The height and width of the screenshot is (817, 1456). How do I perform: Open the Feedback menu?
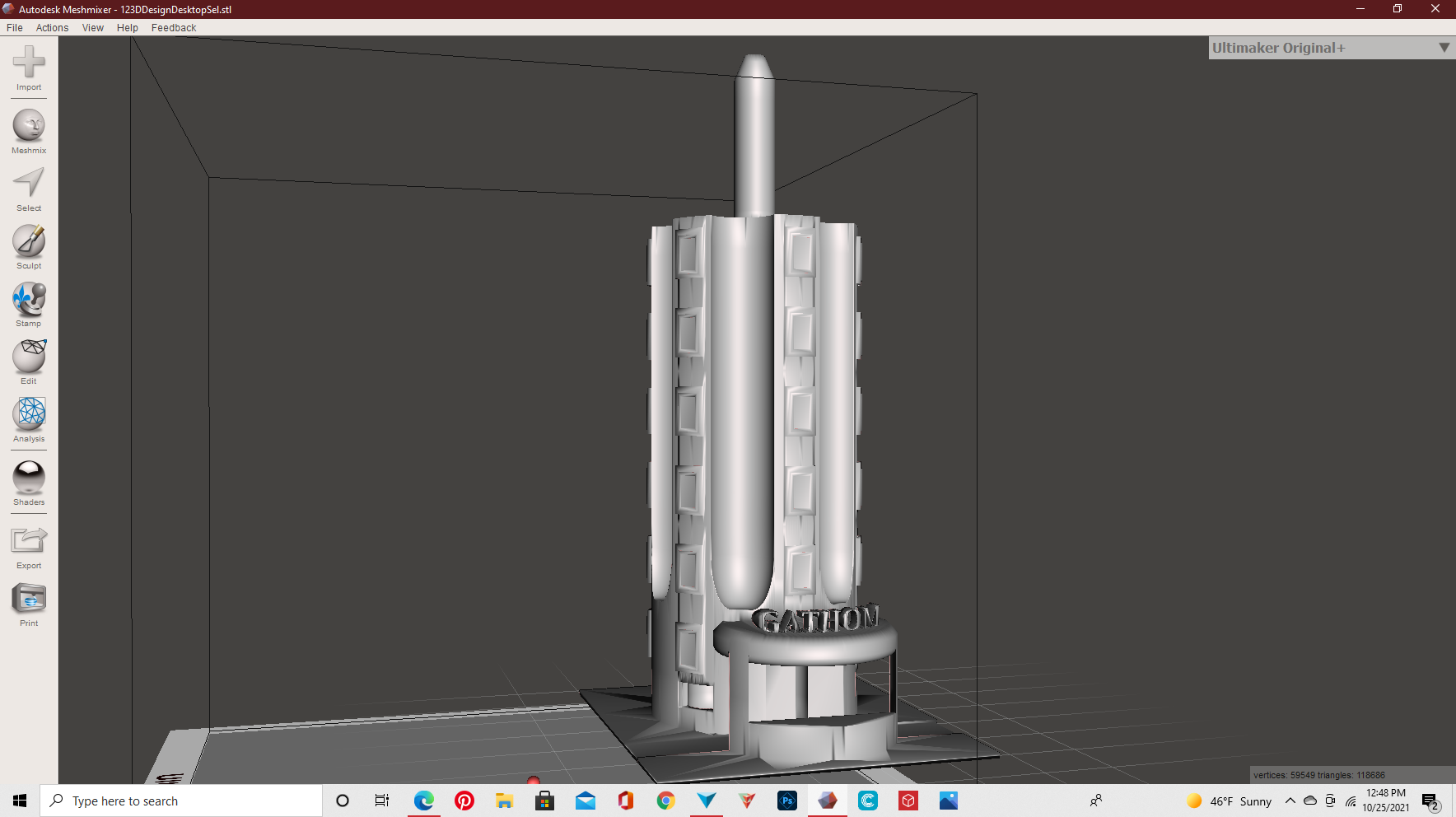coord(174,27)
